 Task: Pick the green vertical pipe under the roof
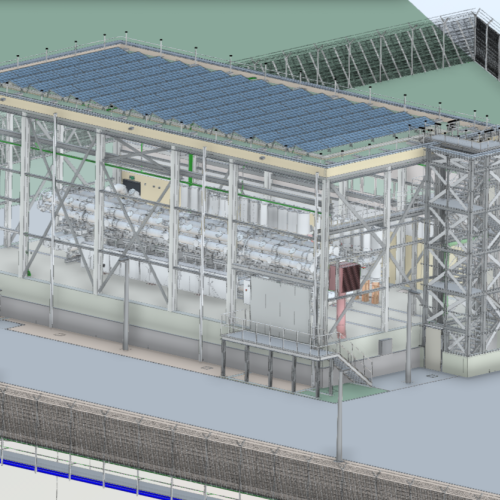pyautogui.click(x=191, y=169)
